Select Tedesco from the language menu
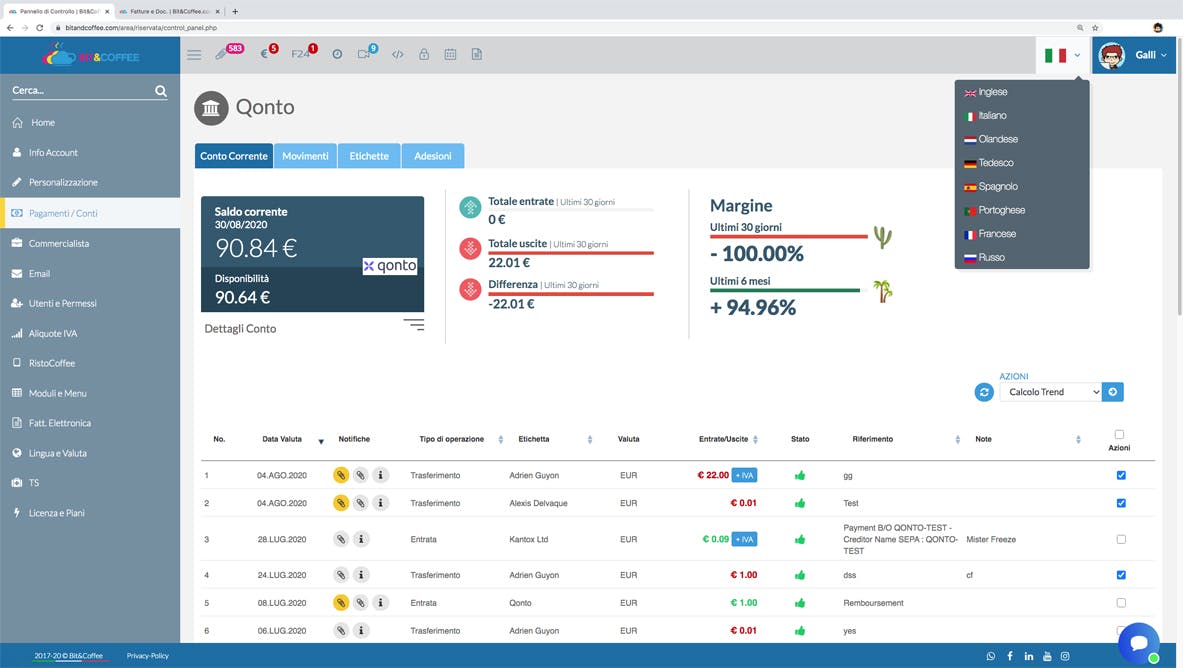This screenshot has width=1184, height=668. 995,163
